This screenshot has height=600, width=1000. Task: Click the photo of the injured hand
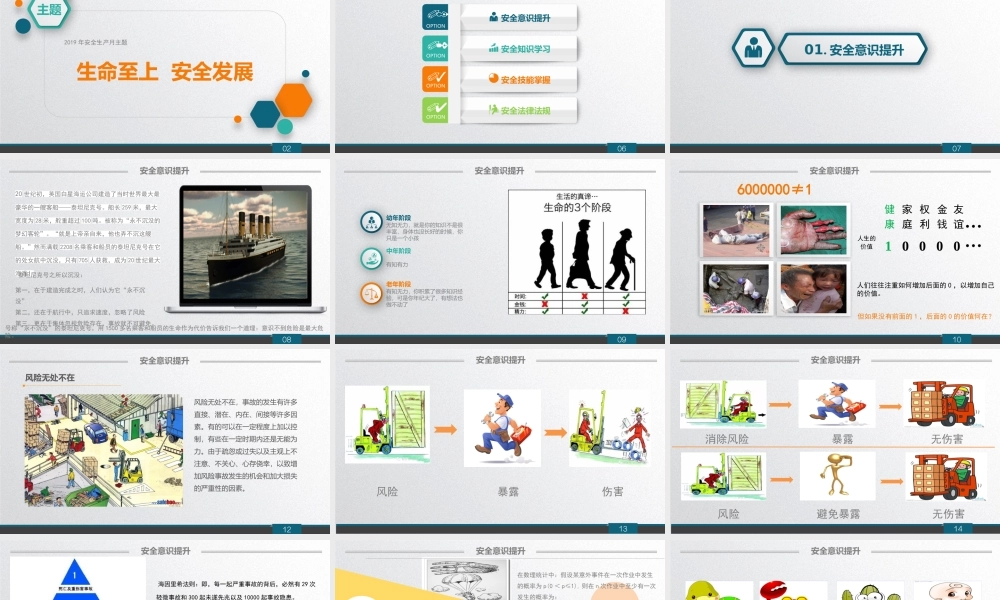(813, 230)
